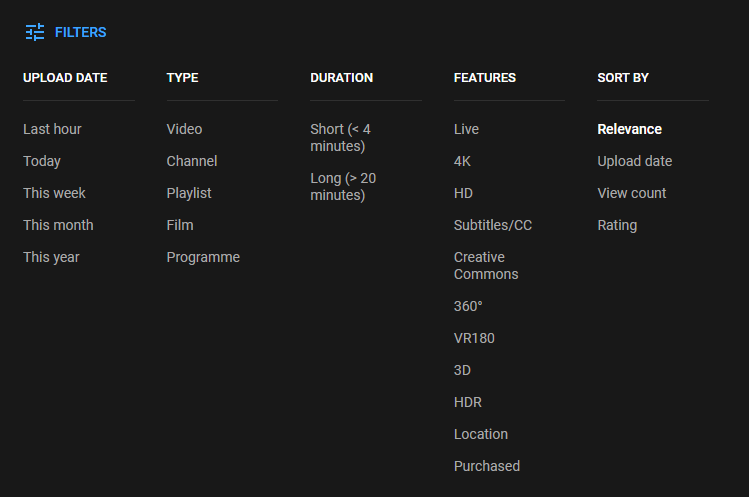Click the Filters sliders icon
Image resolution: width=749 pixels, height=497 pixels.
pyautogui.click(x=35, y=32)
